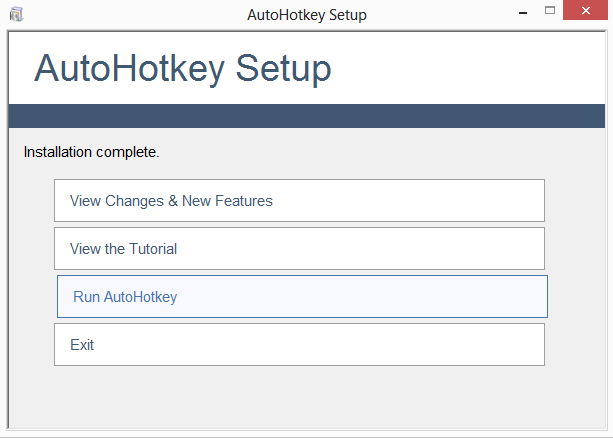Click the word Tutorial in the second button

coord(153,249)
